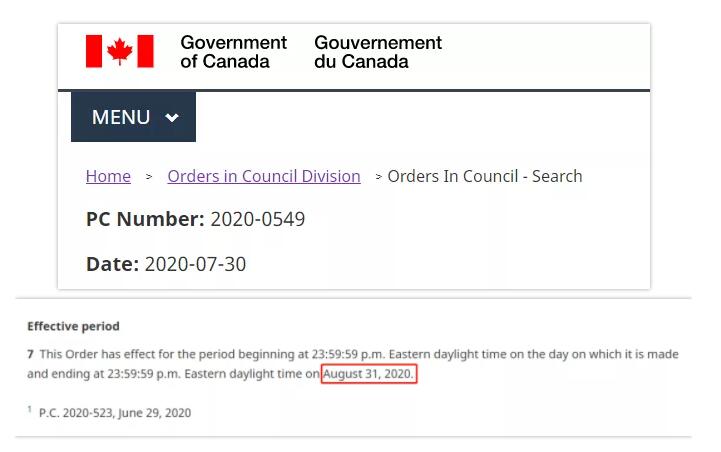Open the MENU button
Screen dimensions: 721x452
[121, 117]
